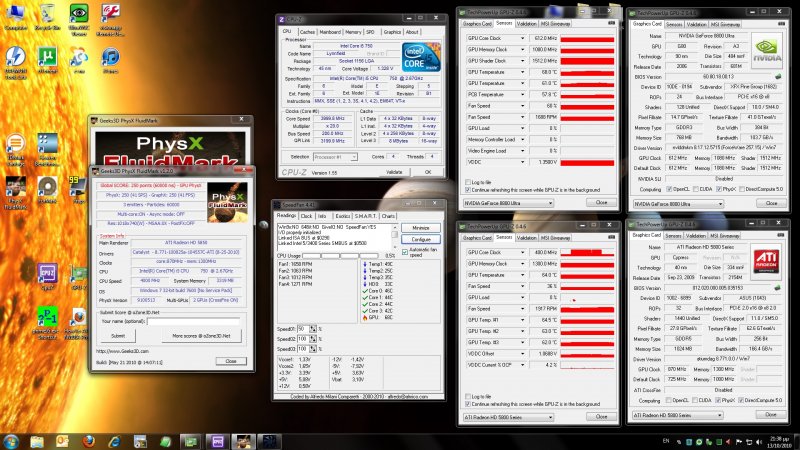
Task: Expand Memory Controller Load sensor dropdown
Action: pos(522,139)
